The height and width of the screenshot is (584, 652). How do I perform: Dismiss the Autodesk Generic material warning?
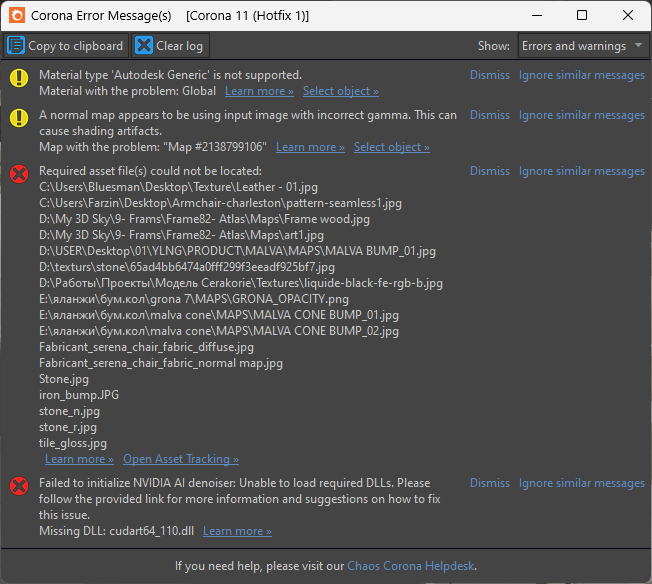490,75
